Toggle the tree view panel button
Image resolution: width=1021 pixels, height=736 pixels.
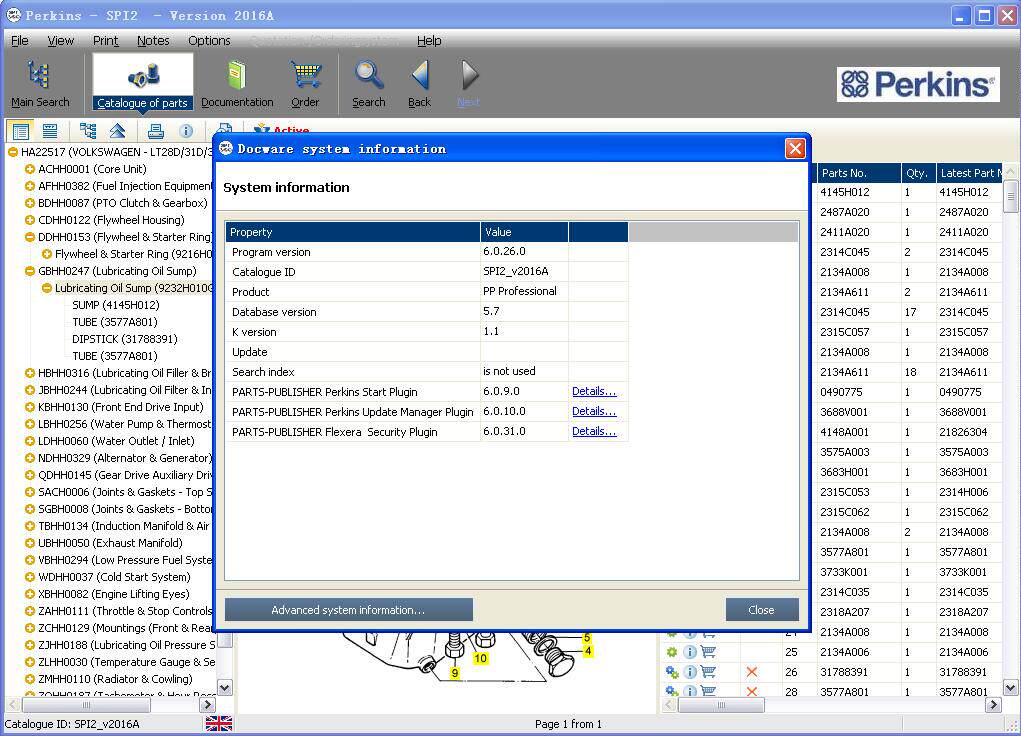tap(88, 131)
